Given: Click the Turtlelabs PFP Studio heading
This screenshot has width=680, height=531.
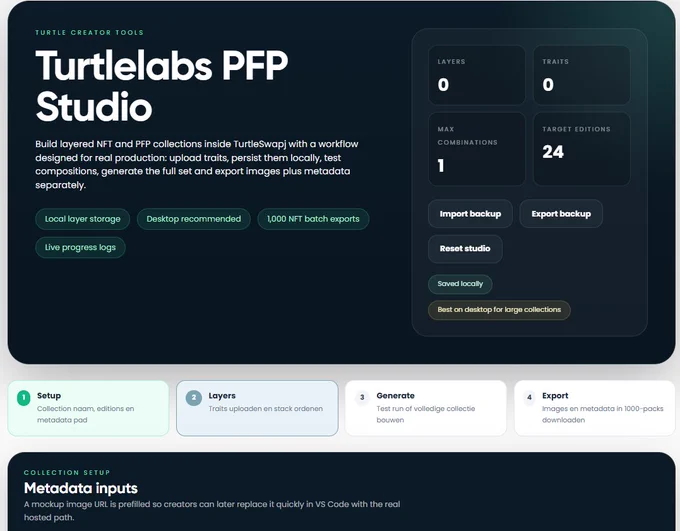Looking at the screenshot, I should click(x=162, y=85).
